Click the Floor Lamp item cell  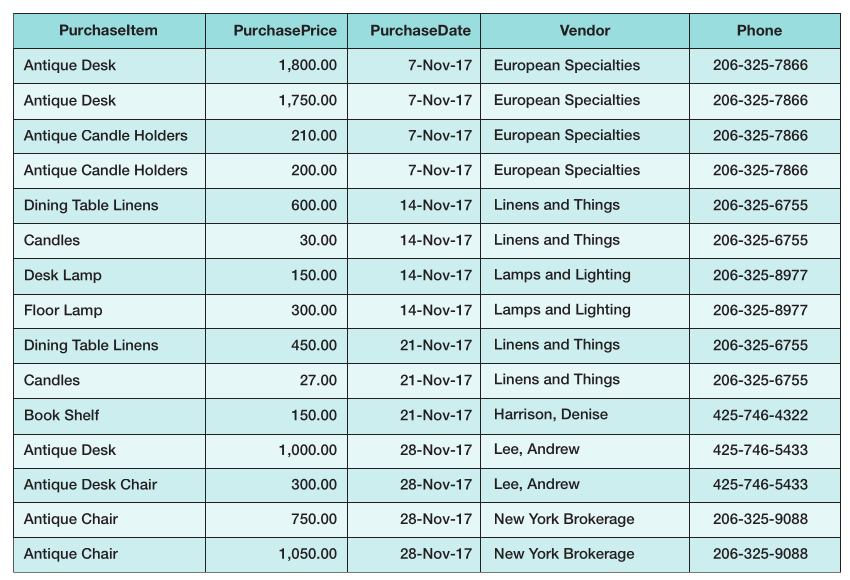tap(63, 310)
